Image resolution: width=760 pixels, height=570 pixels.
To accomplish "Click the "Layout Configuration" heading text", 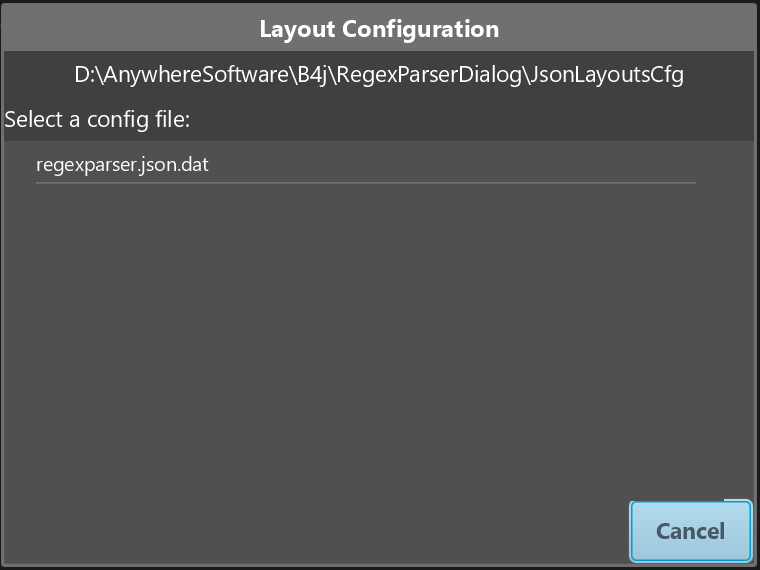I will click(380, 29).
